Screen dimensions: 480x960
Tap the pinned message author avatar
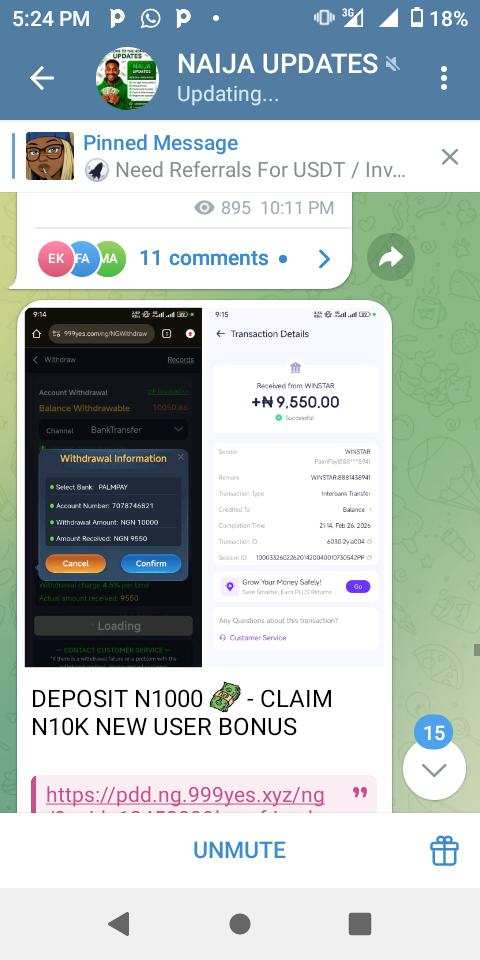tap(50, 156)
